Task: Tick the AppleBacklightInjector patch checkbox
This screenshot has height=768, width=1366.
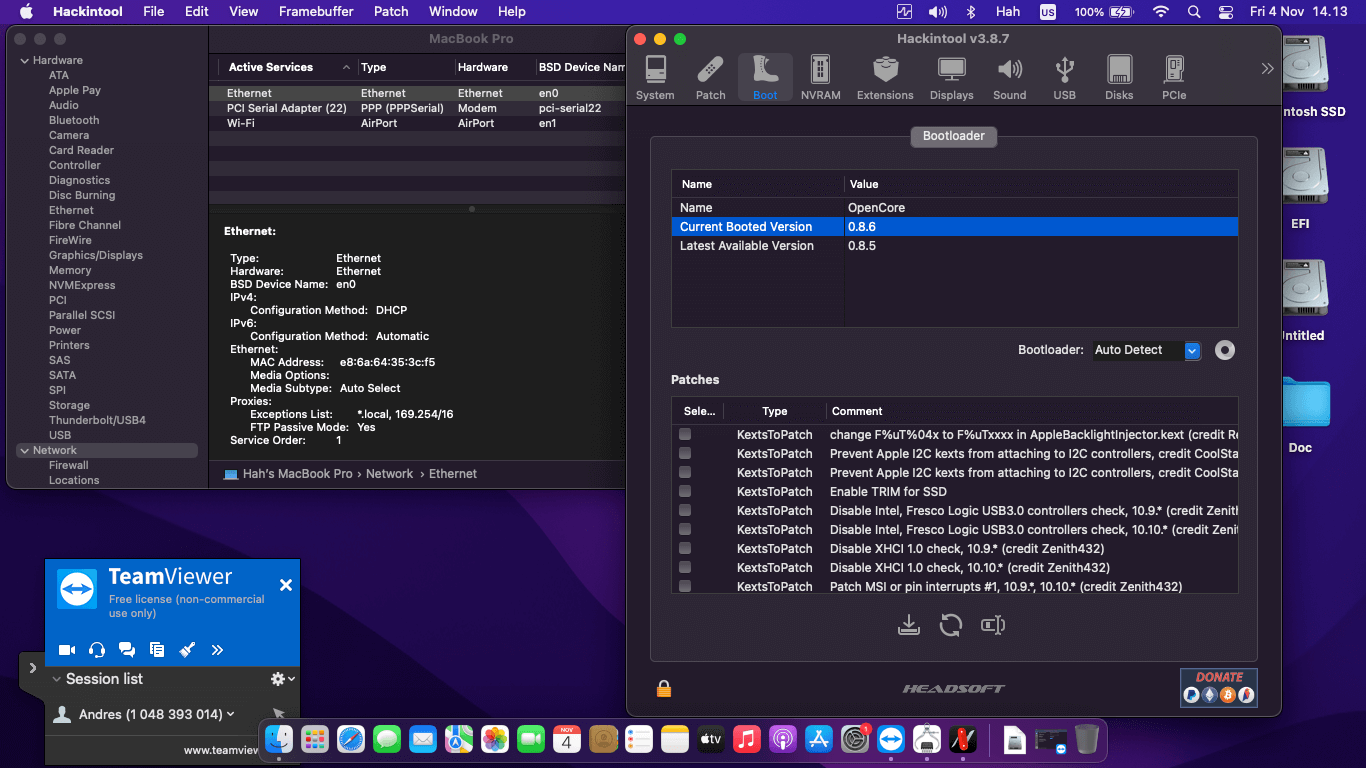Action: click(685, 434)
